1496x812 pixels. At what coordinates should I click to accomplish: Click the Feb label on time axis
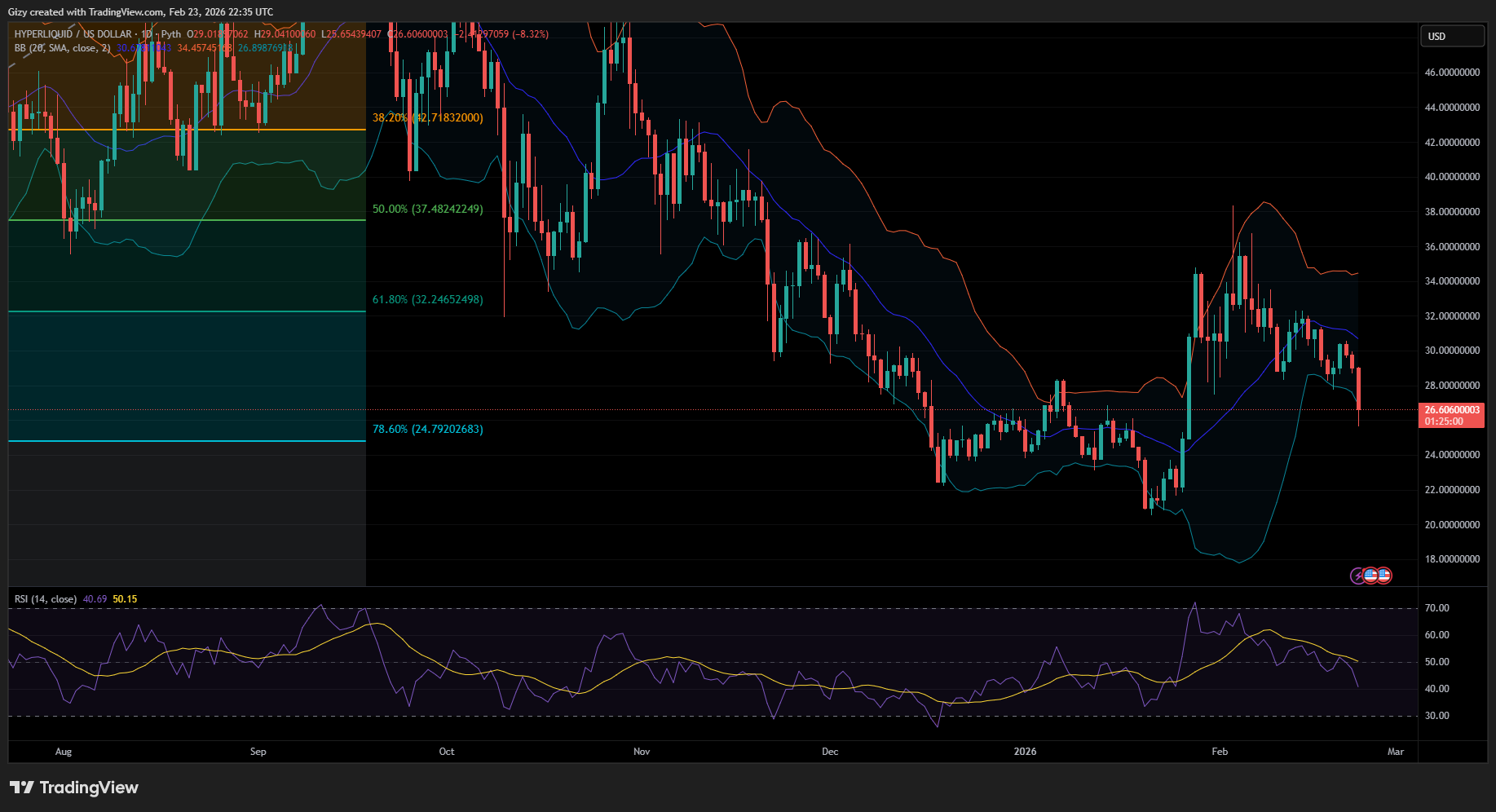click(1219, 752)
